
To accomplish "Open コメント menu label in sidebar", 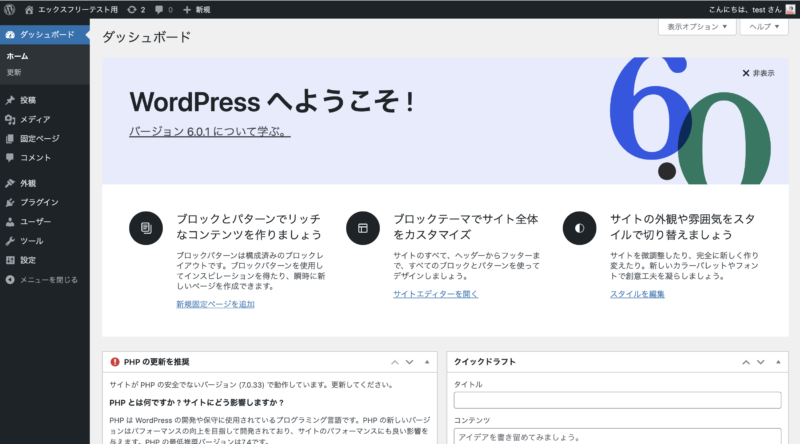I will [36, 158].
